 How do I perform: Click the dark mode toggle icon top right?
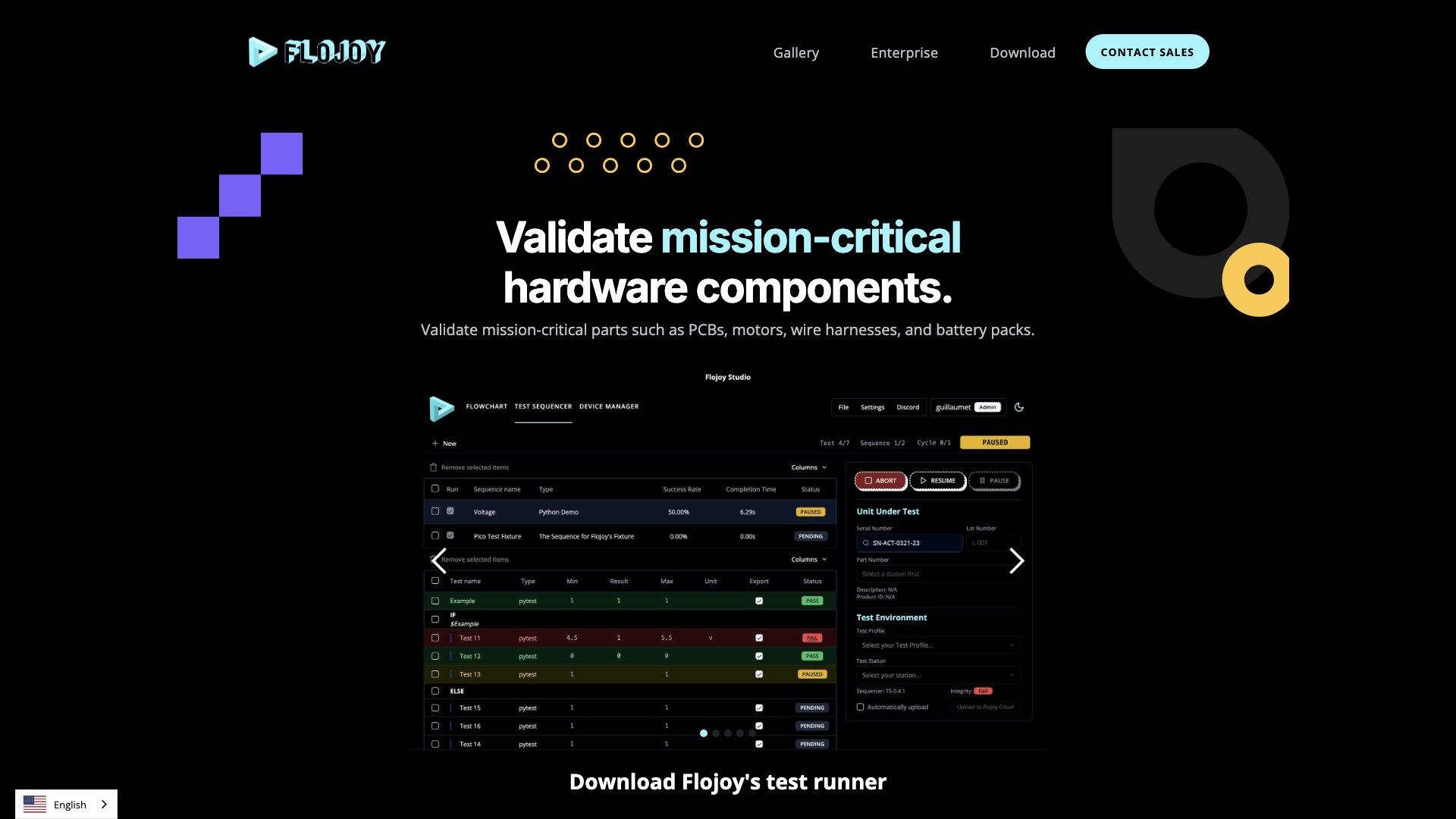(1020, 407)
